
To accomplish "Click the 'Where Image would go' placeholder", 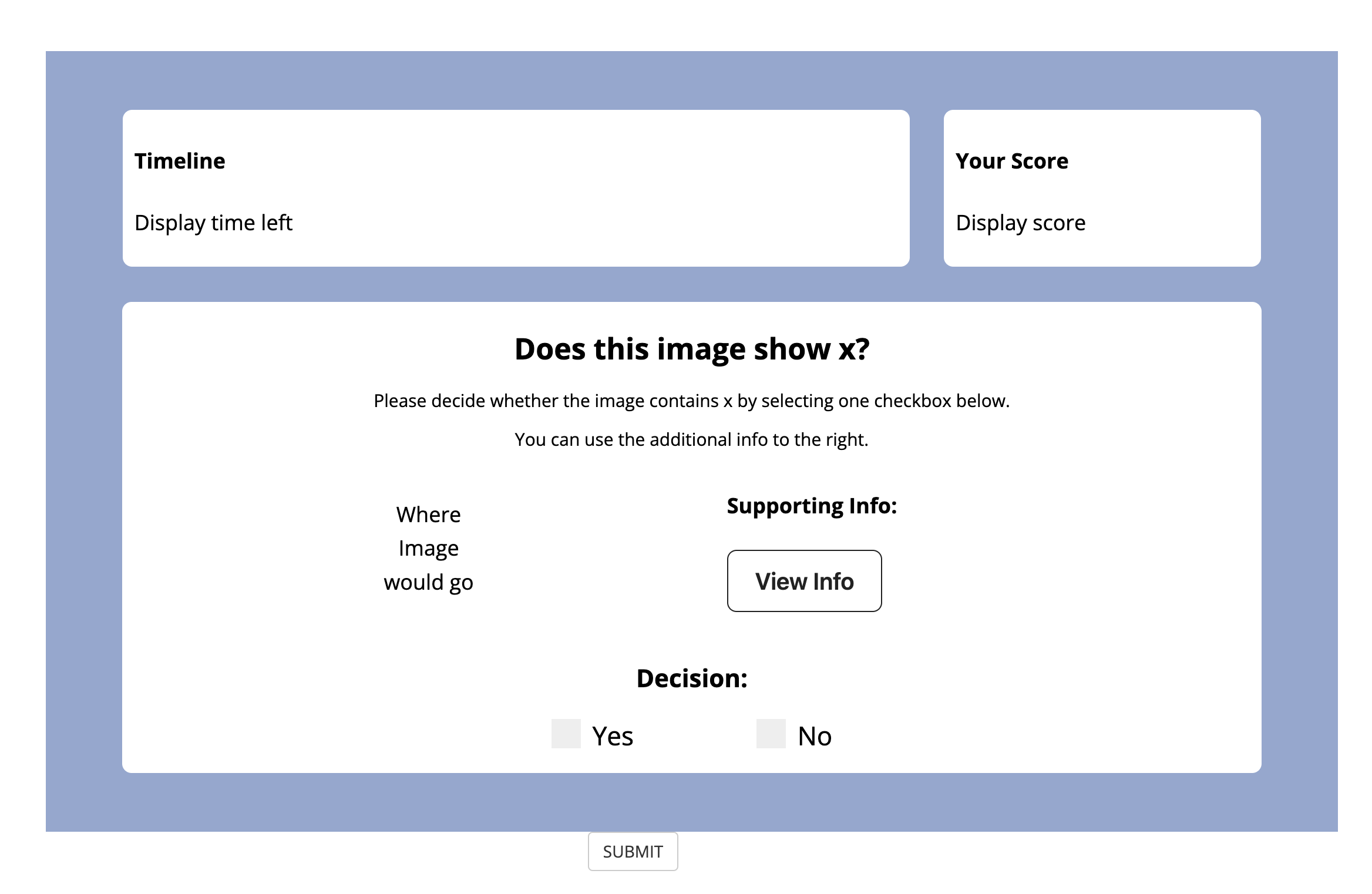I will [x=428, y=549].
